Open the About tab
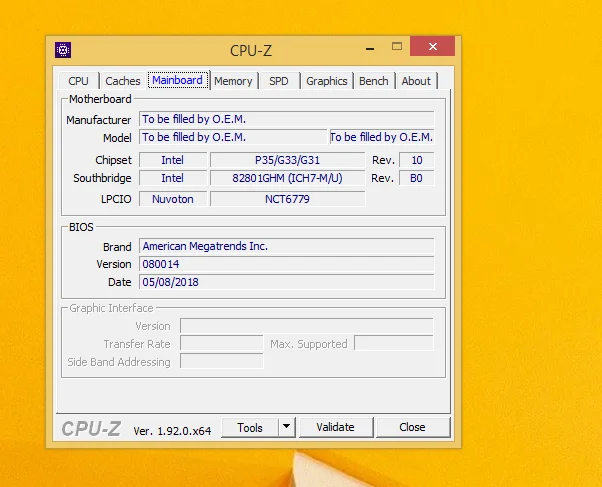This screenshot has width=602, height=487. click(416, 81)
